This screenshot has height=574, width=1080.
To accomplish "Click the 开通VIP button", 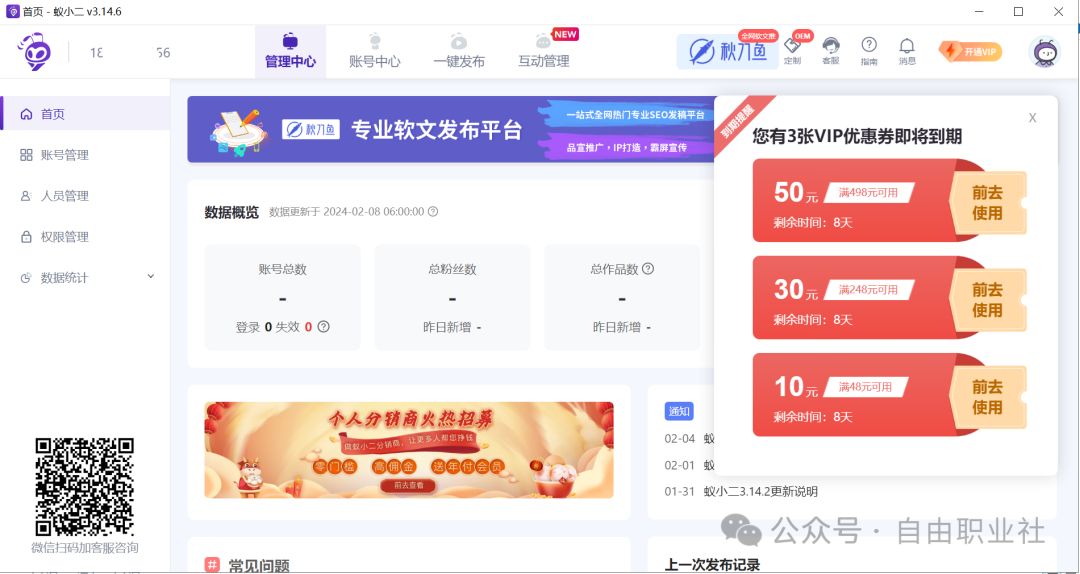I will tap(970, 52).
